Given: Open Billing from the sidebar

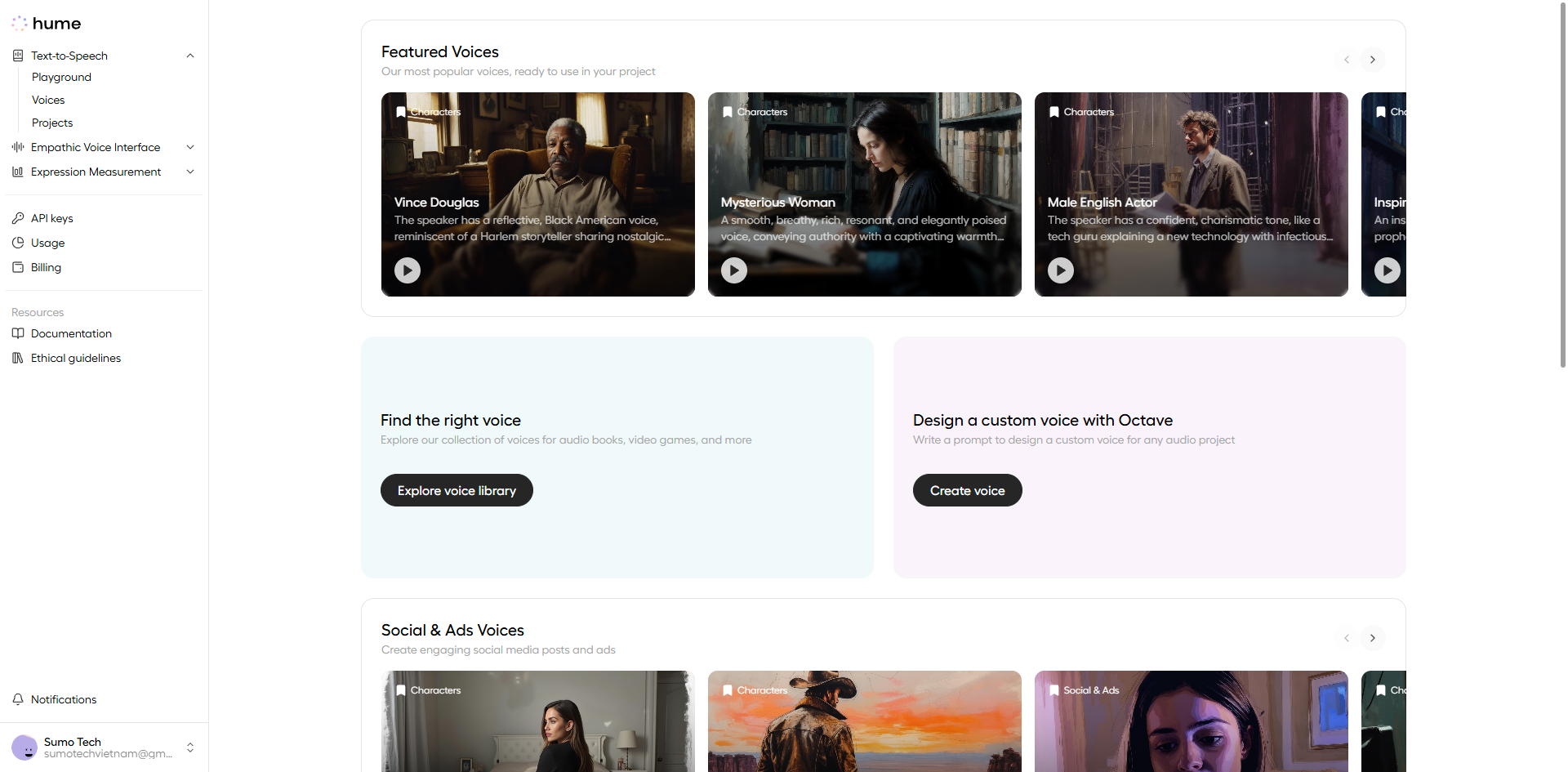Looking at the screenshot, I should (x=46, y=267).
